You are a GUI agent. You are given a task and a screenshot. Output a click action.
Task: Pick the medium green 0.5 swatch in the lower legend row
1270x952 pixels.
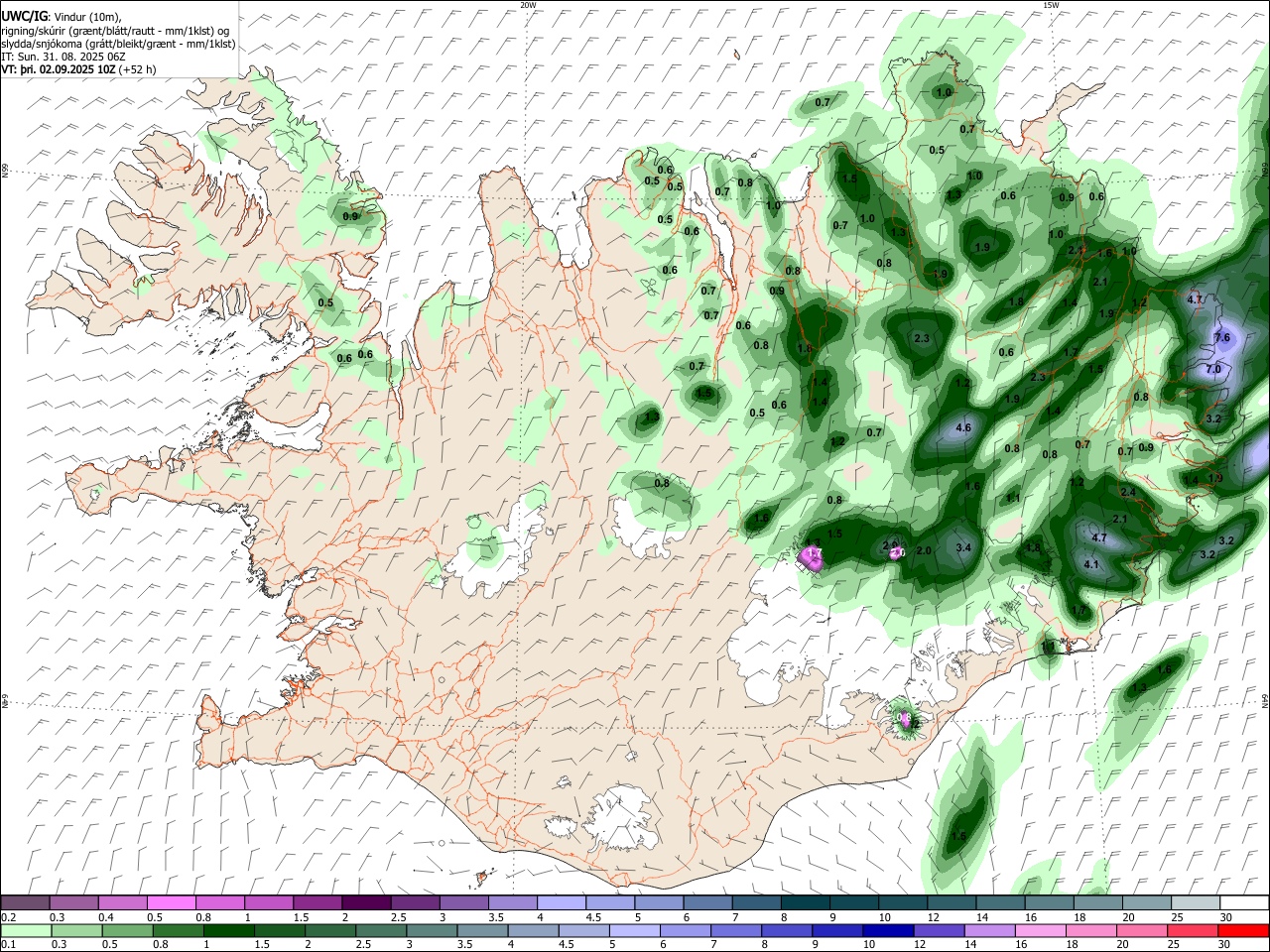tap(127, 930)
